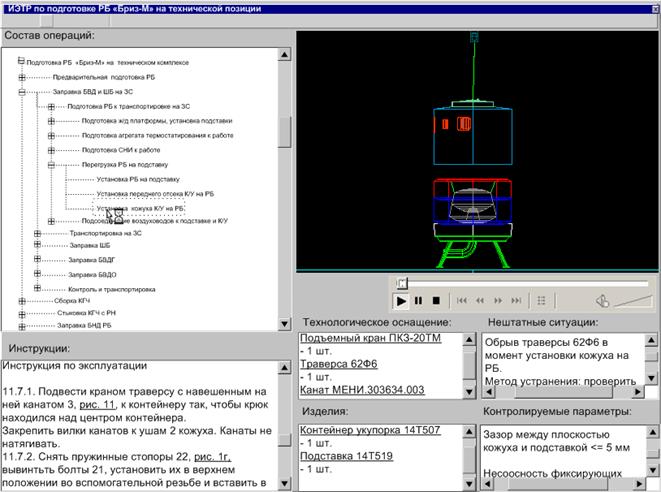Click the playback seek bar thumb
The image size is (661, 492).
click(x=402, y=283)
